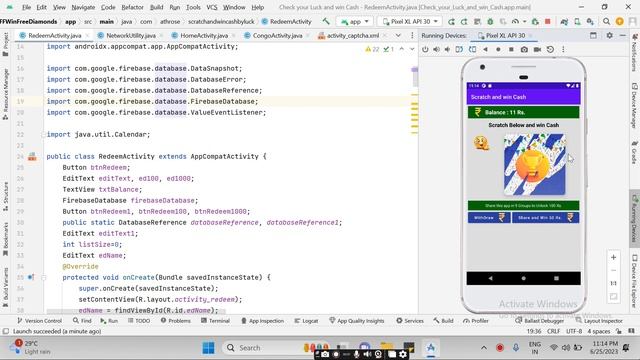The height and width of the screenshot is (360, 640).
Task: Click the emulator volume up icon
Action: pos(436,49)
